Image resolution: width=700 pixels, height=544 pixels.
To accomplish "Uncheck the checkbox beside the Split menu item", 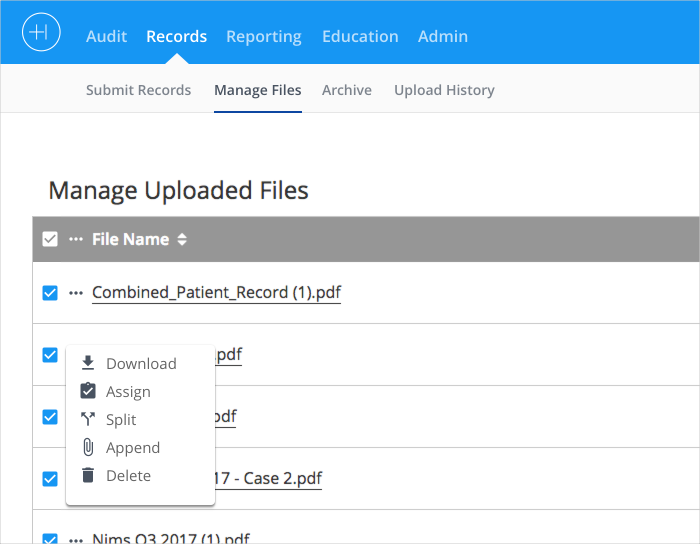I will (x=50, y=417).
